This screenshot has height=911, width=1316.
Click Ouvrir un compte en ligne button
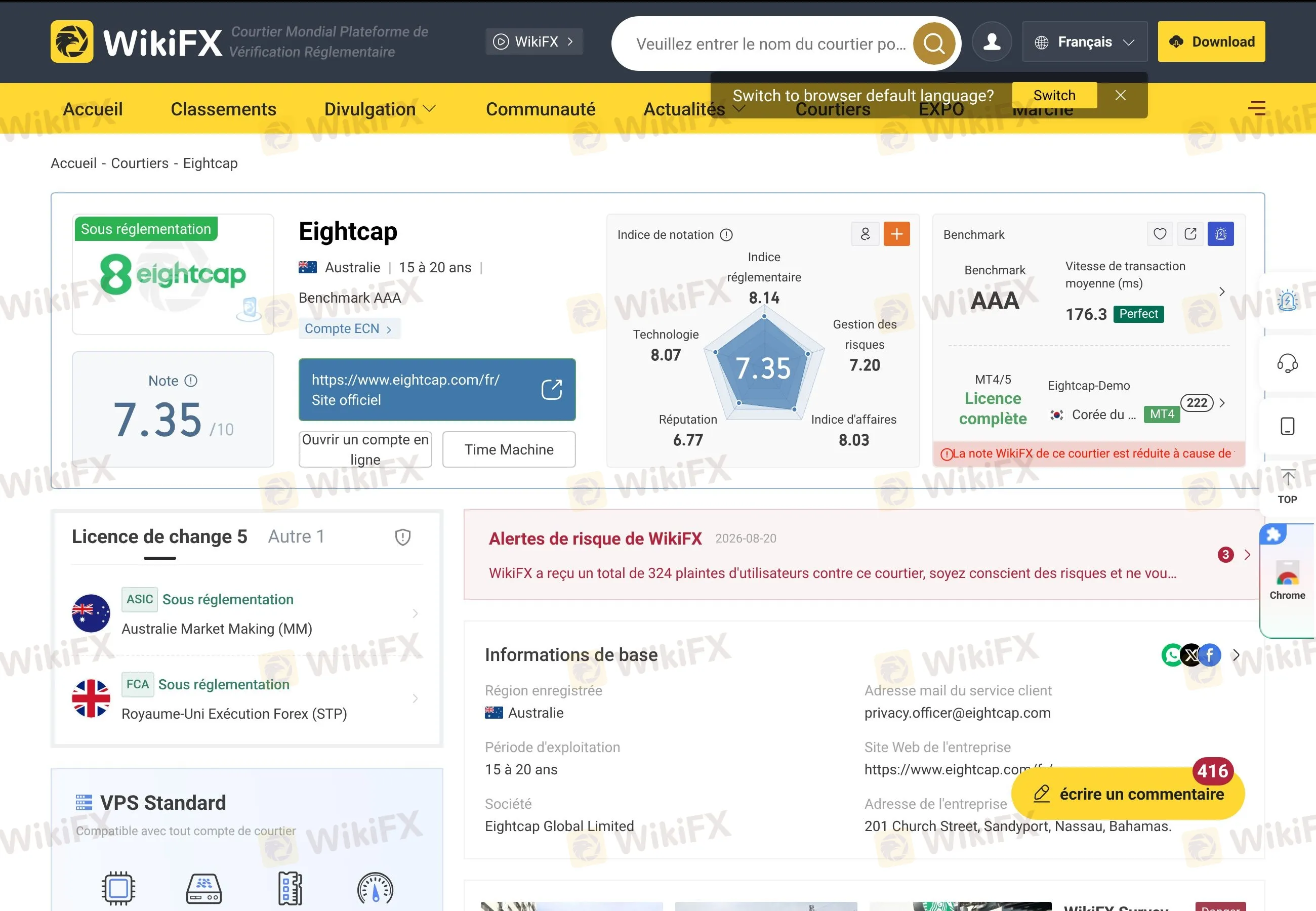(365, 449)
